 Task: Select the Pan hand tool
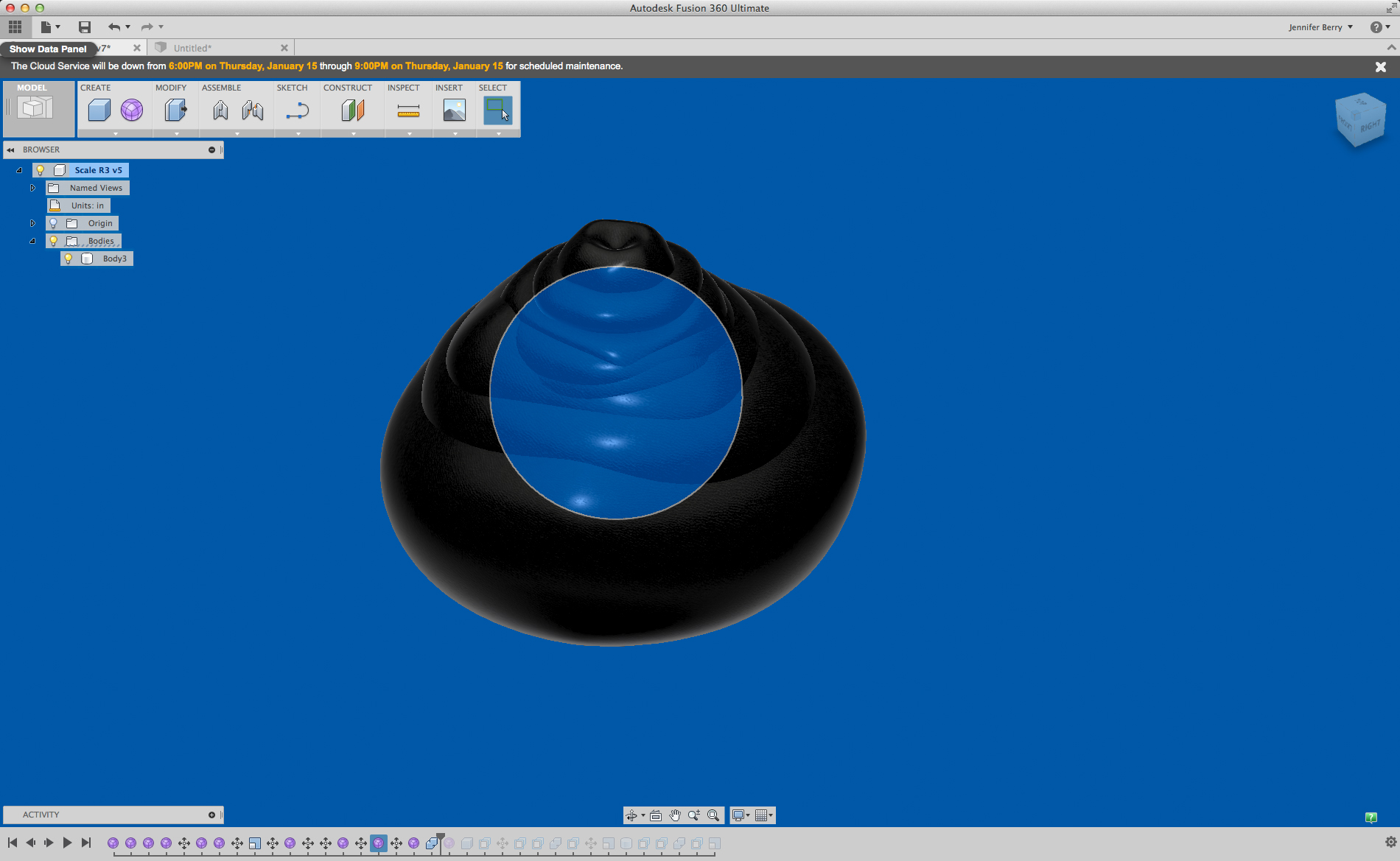(675, 815)
